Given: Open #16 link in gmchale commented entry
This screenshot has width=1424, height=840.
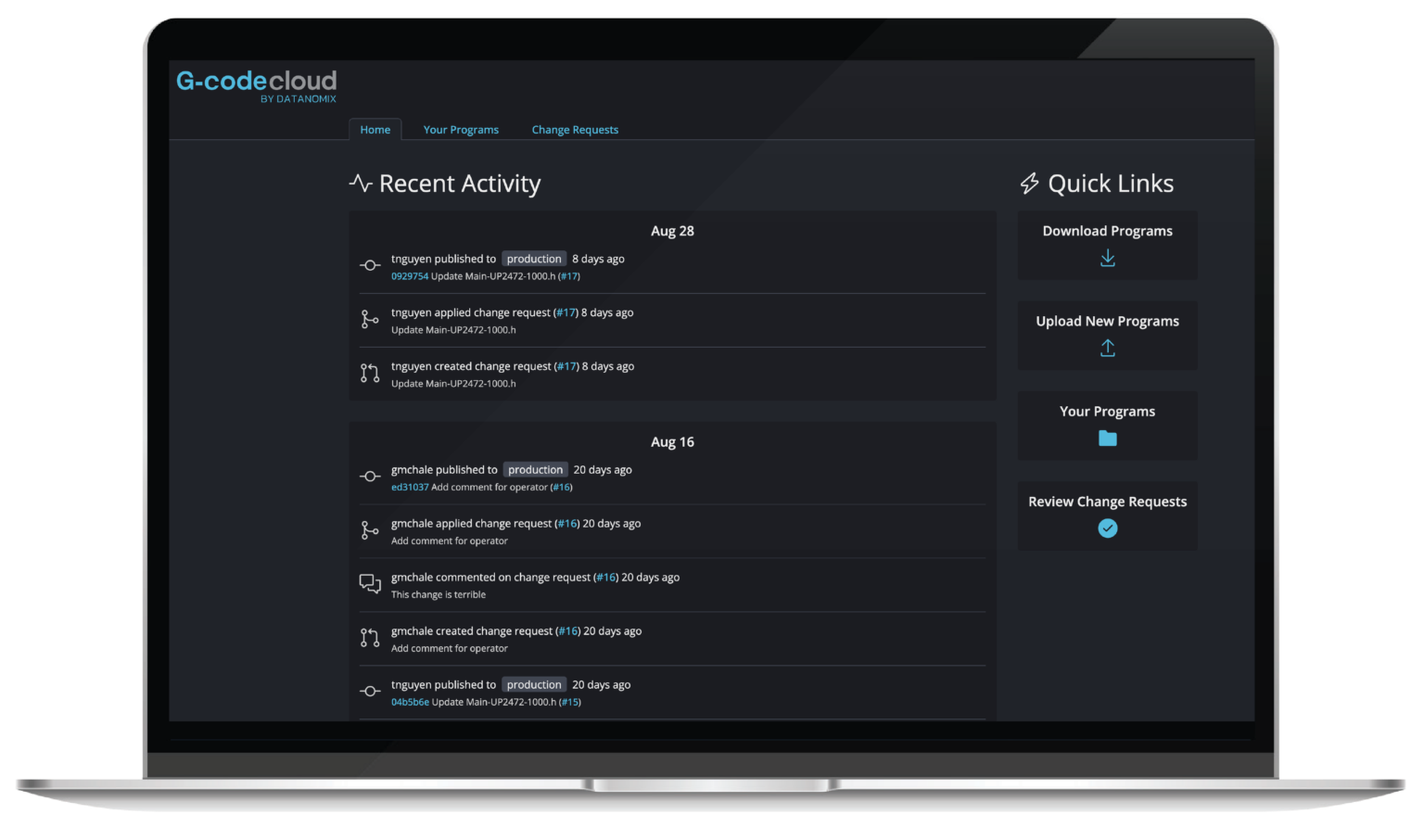Looking at the screenshot, I should (605, 578).
